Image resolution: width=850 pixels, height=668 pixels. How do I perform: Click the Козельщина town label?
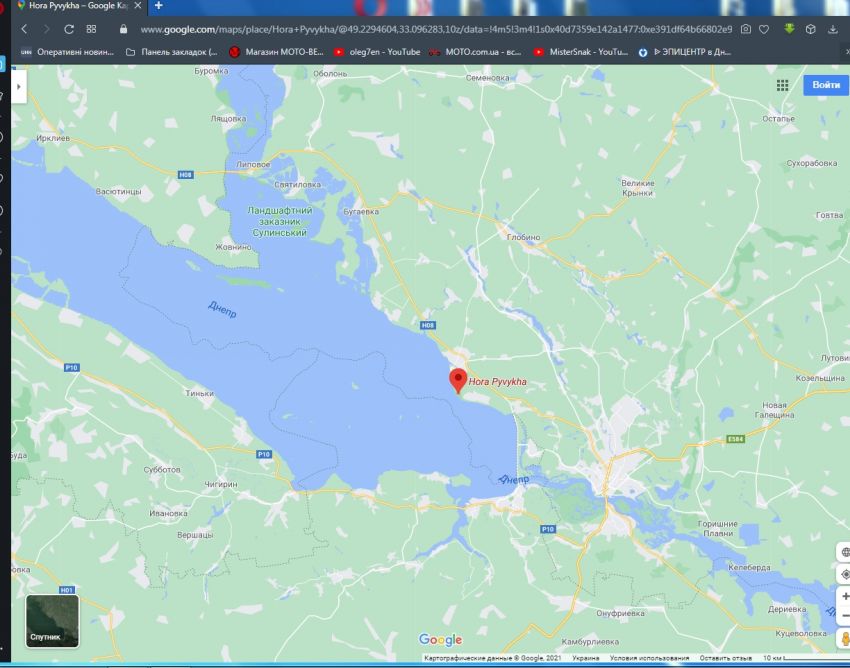click(820, 377)
